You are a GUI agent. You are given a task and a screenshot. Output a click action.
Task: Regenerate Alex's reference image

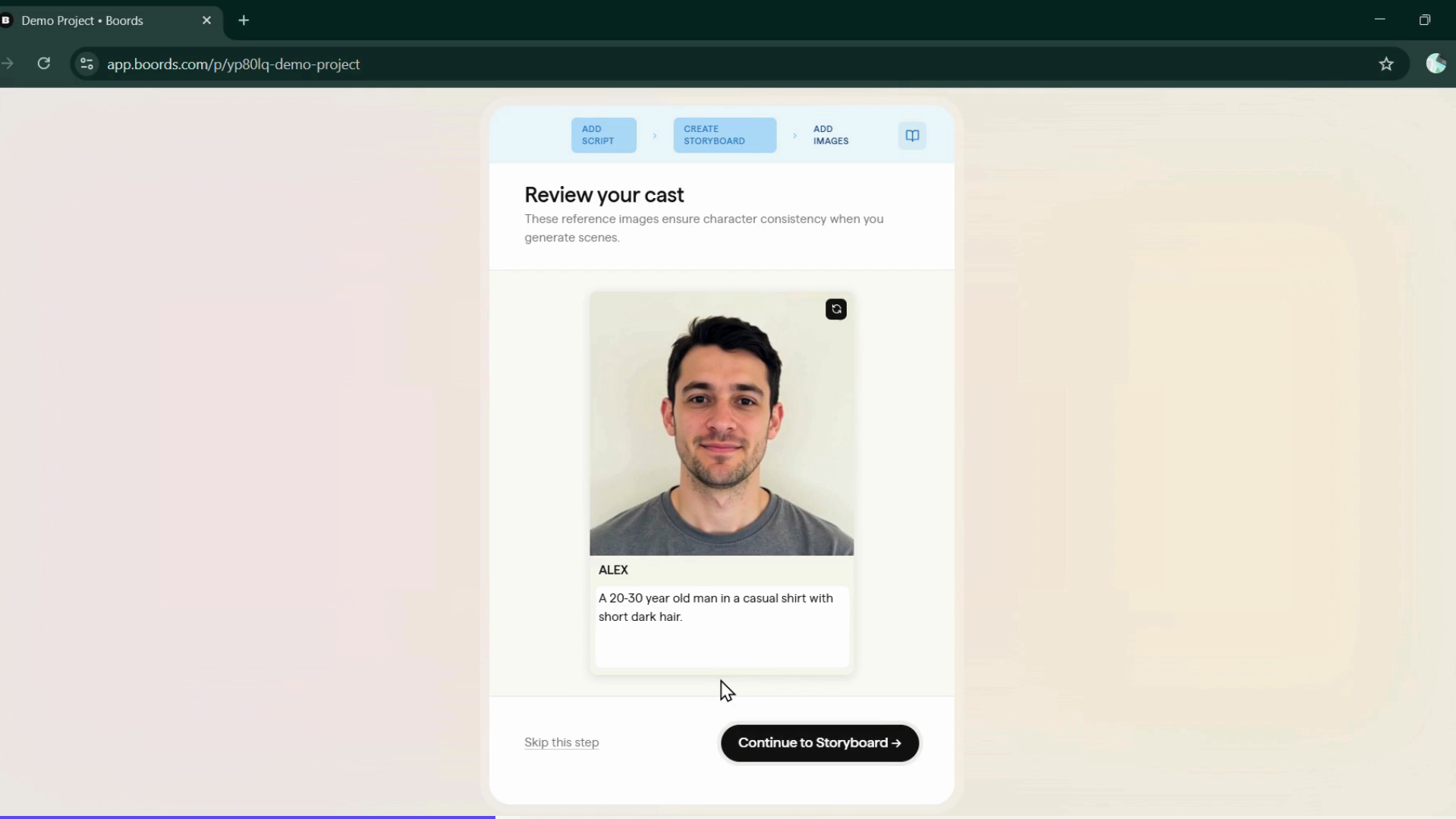tap(835, 309)
